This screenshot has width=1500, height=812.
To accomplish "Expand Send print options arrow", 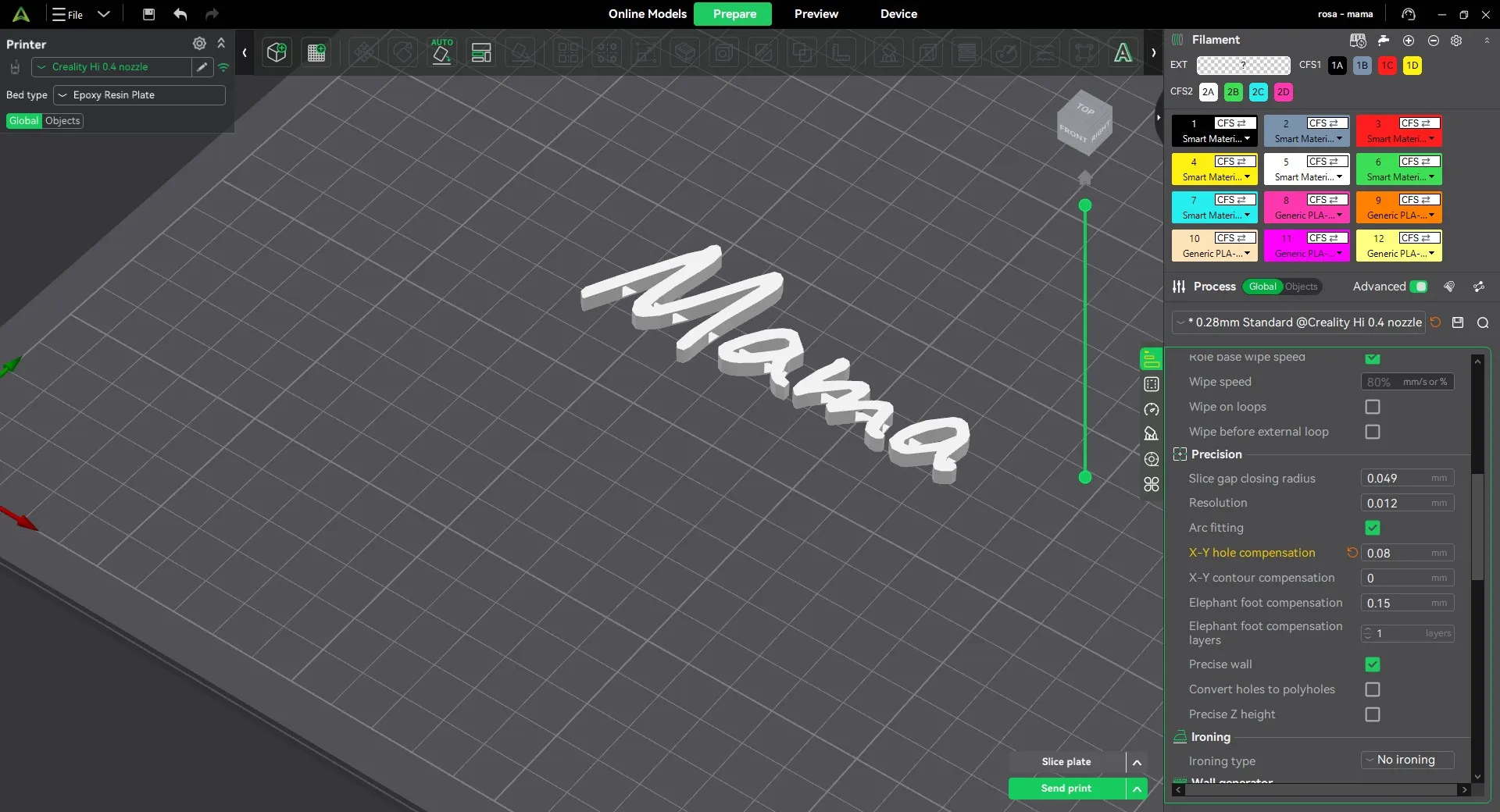I will [x=1137, y=789].
